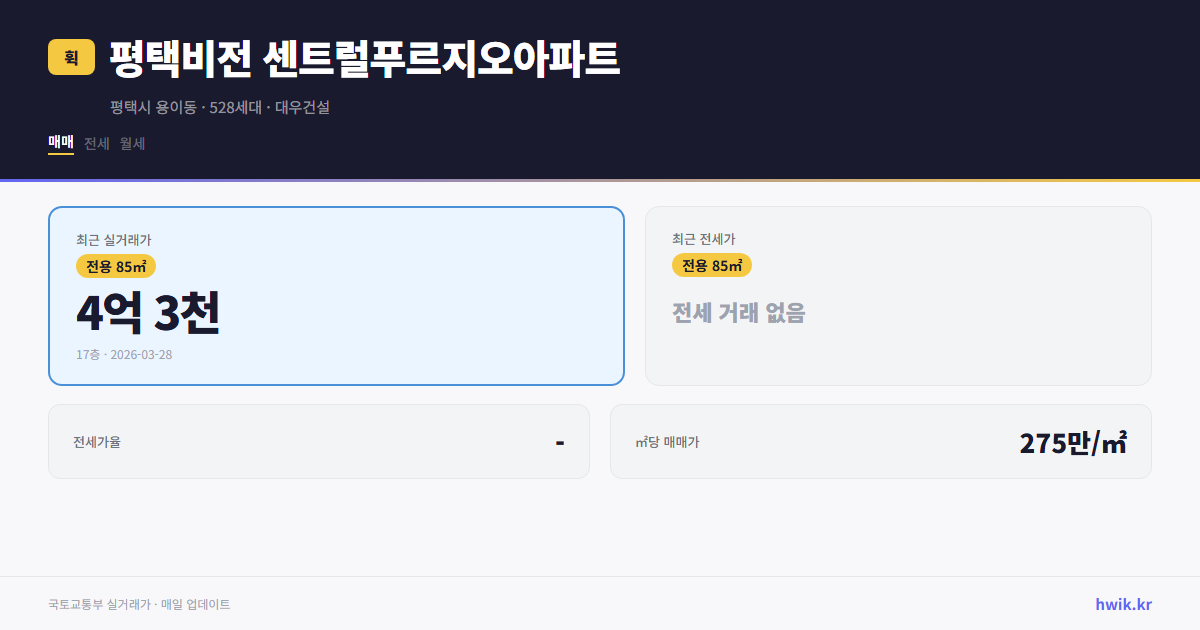Click the apartment title 평택비전 센트럴푸르지오아파트

point(365,58)
